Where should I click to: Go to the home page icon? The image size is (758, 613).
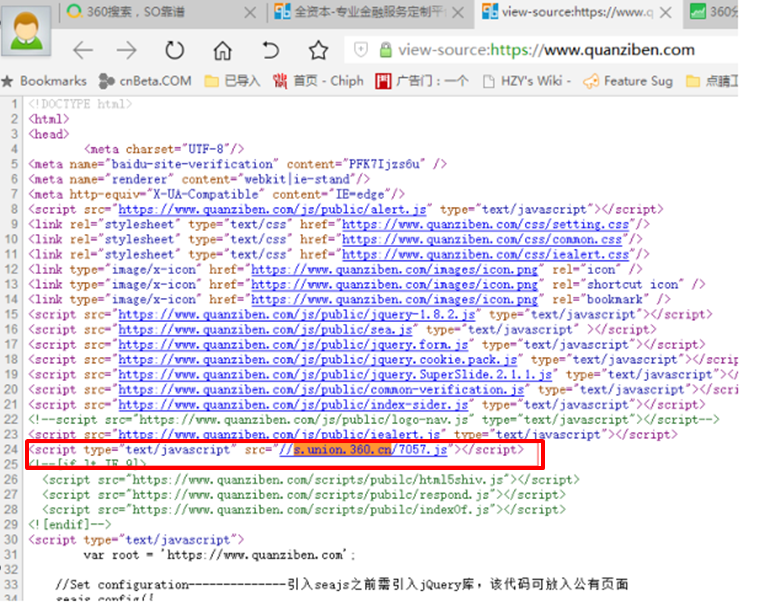tap(223, 50)
